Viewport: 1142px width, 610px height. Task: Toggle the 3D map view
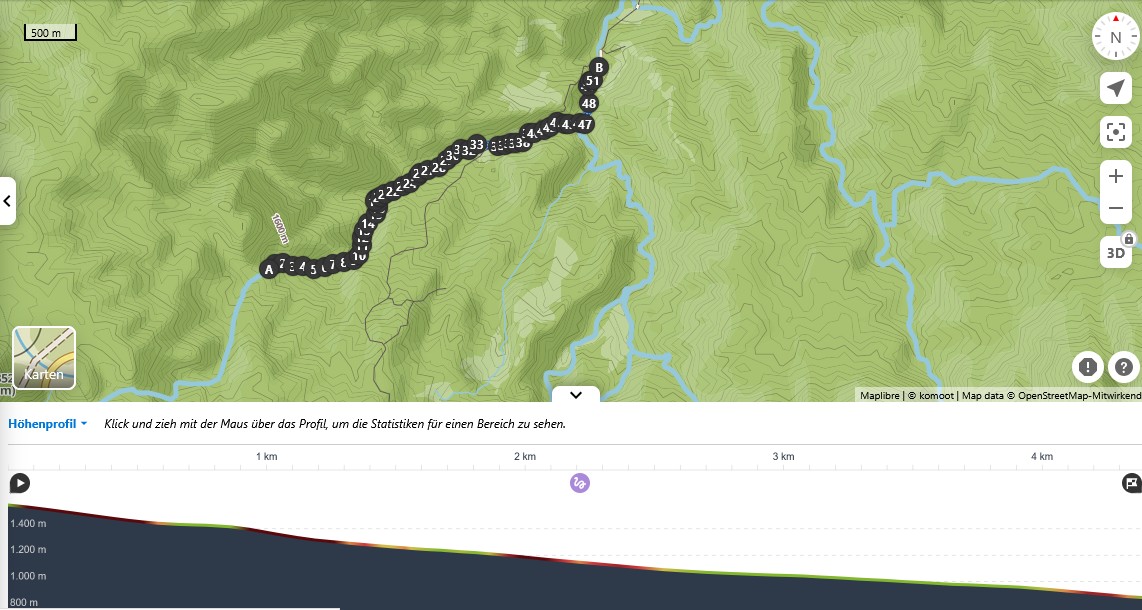click(1115, 252)
